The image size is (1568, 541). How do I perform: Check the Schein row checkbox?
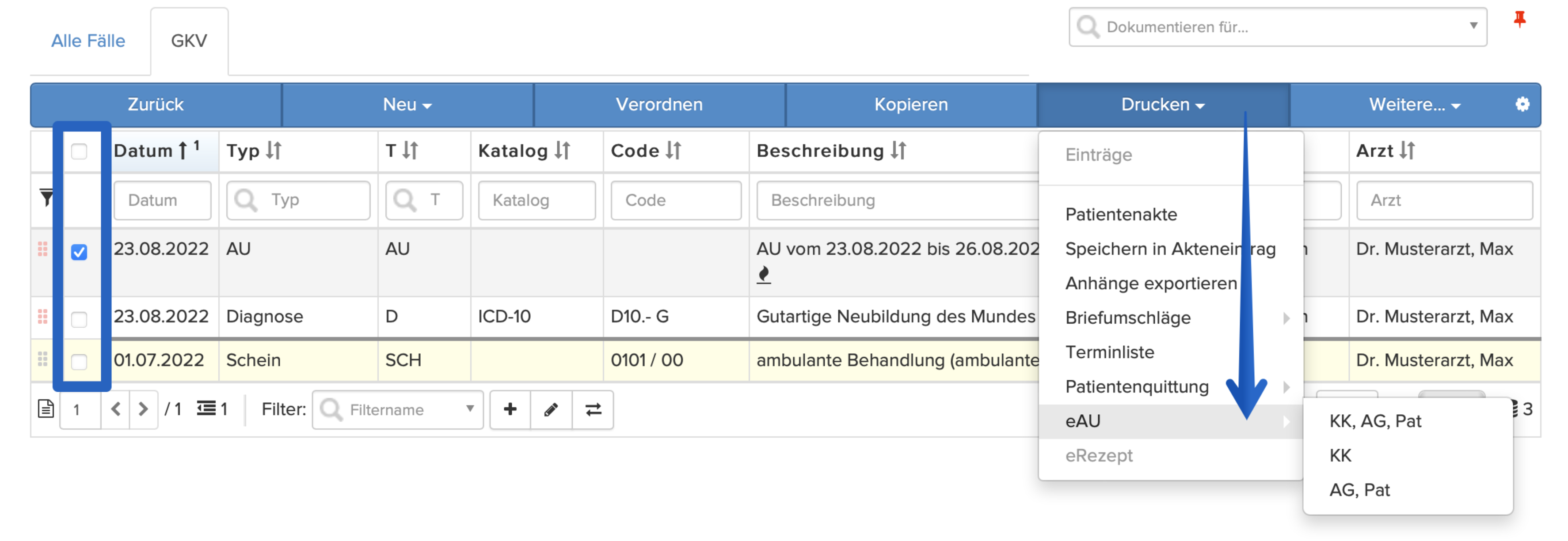(79, 362)
